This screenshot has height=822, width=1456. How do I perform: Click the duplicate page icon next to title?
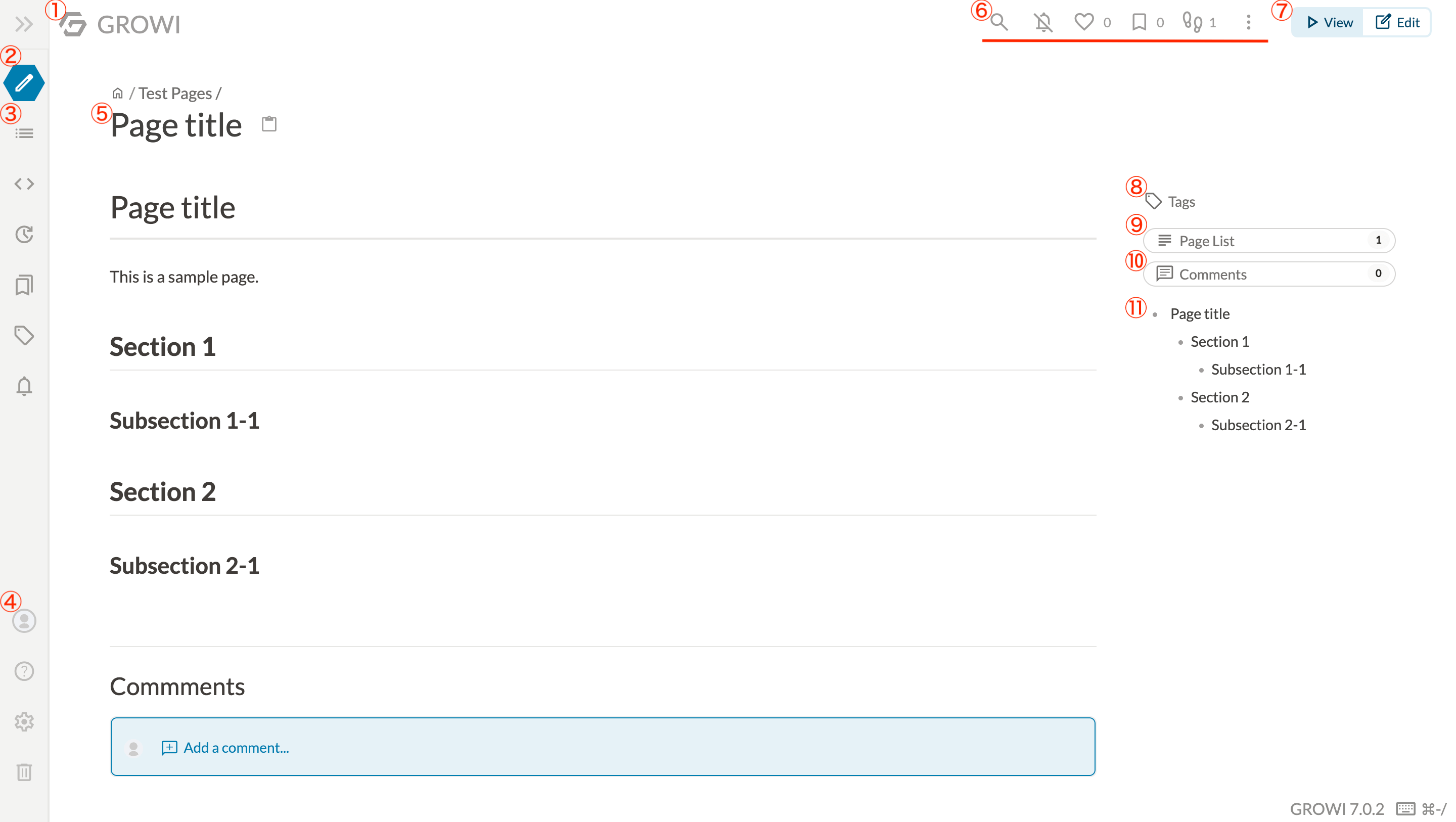(x=268, y=123)
